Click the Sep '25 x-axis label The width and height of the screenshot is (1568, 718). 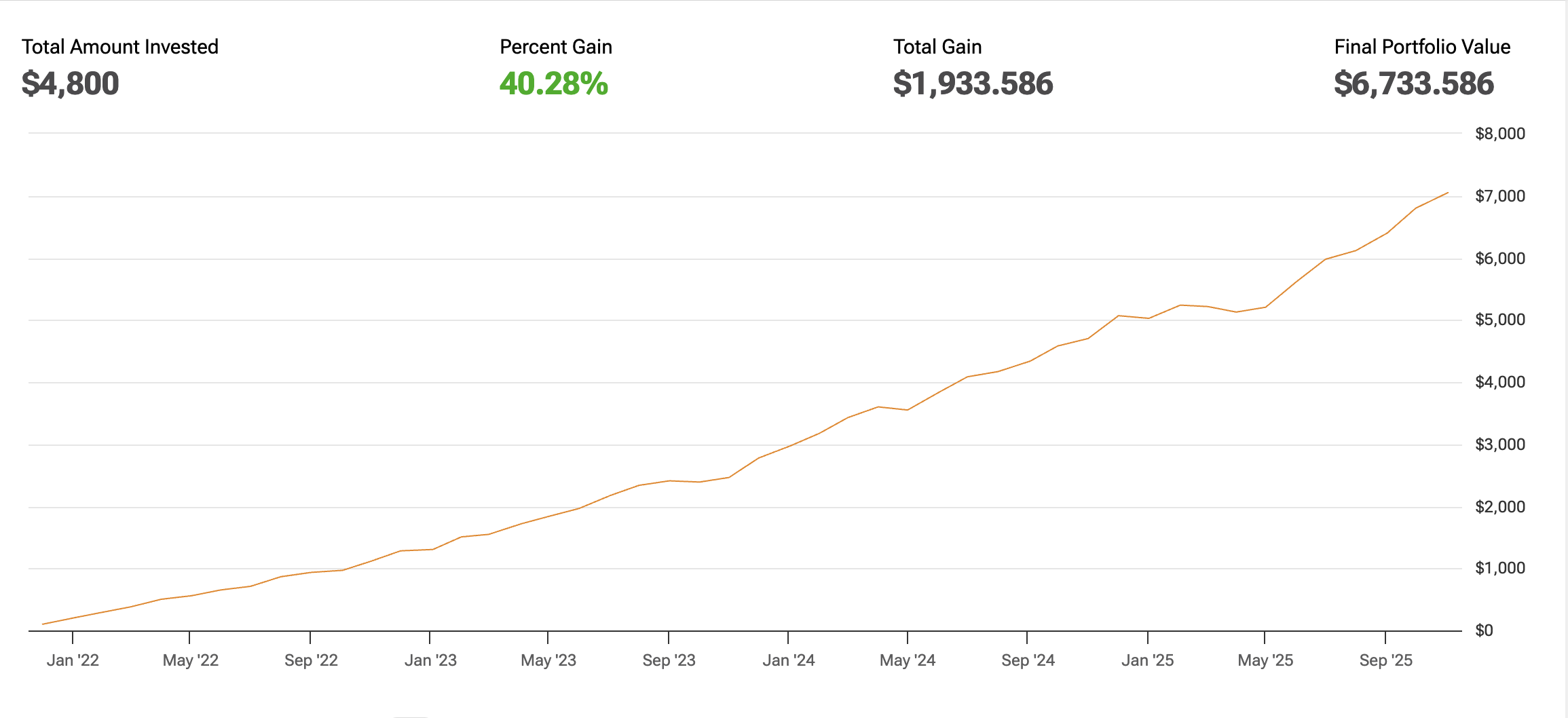[1385, 660]
